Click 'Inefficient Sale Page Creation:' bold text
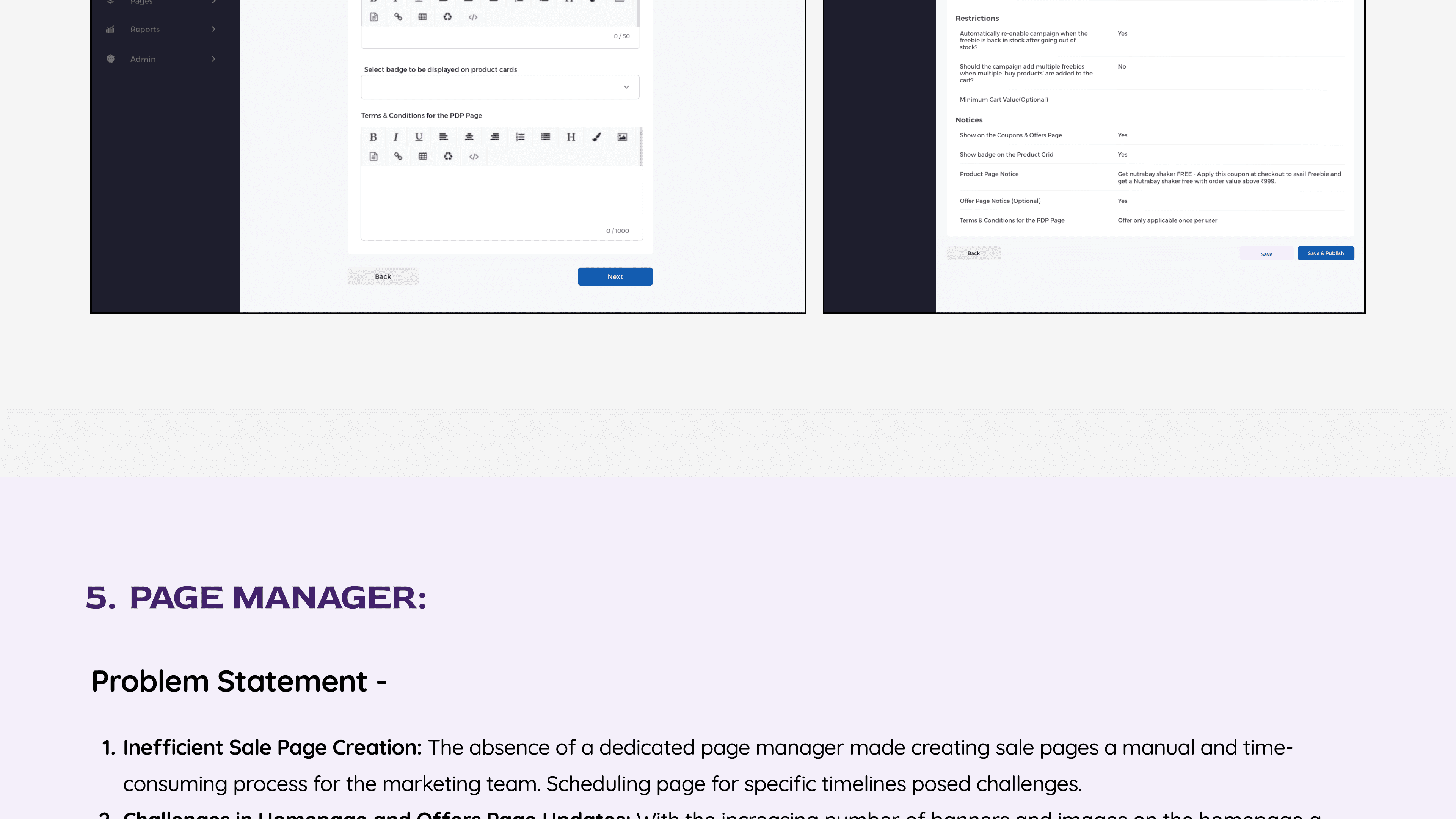The width and height of the screenshot is (1456, 819). point(273,748)
